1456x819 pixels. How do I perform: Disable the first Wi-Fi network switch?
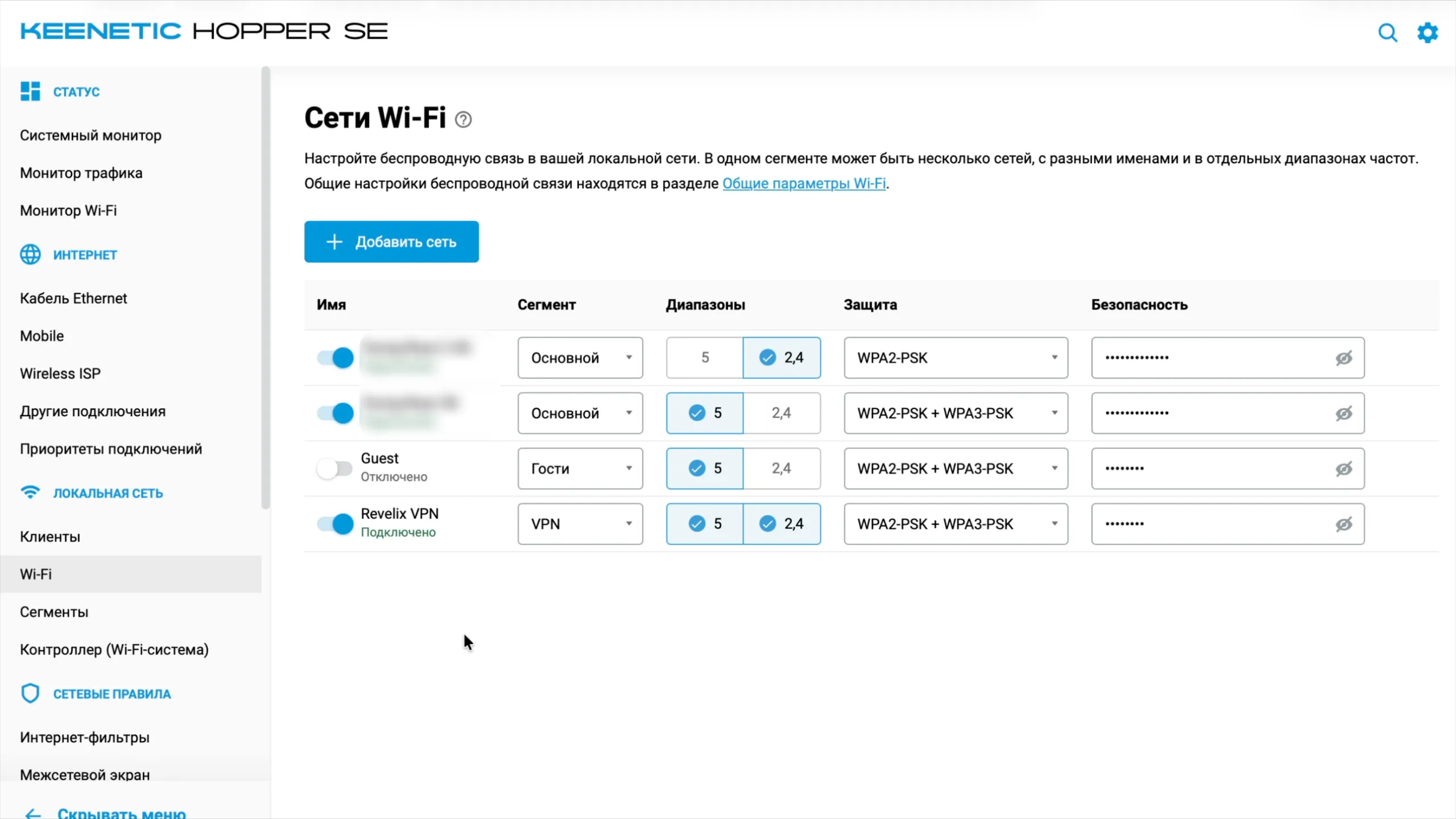click(335, 358)
